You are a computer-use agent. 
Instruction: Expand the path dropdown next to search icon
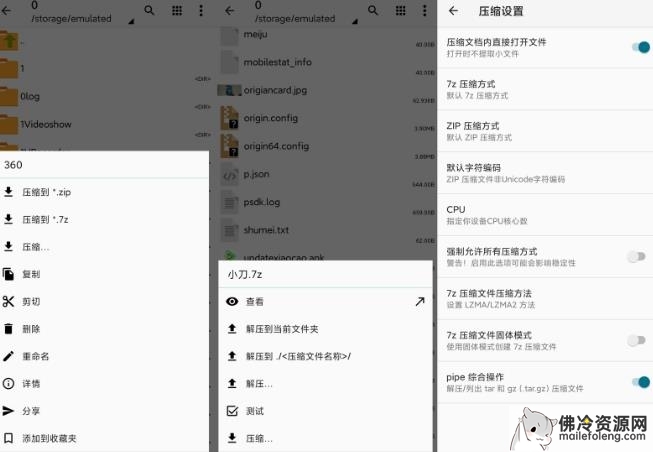pos(129,19)
